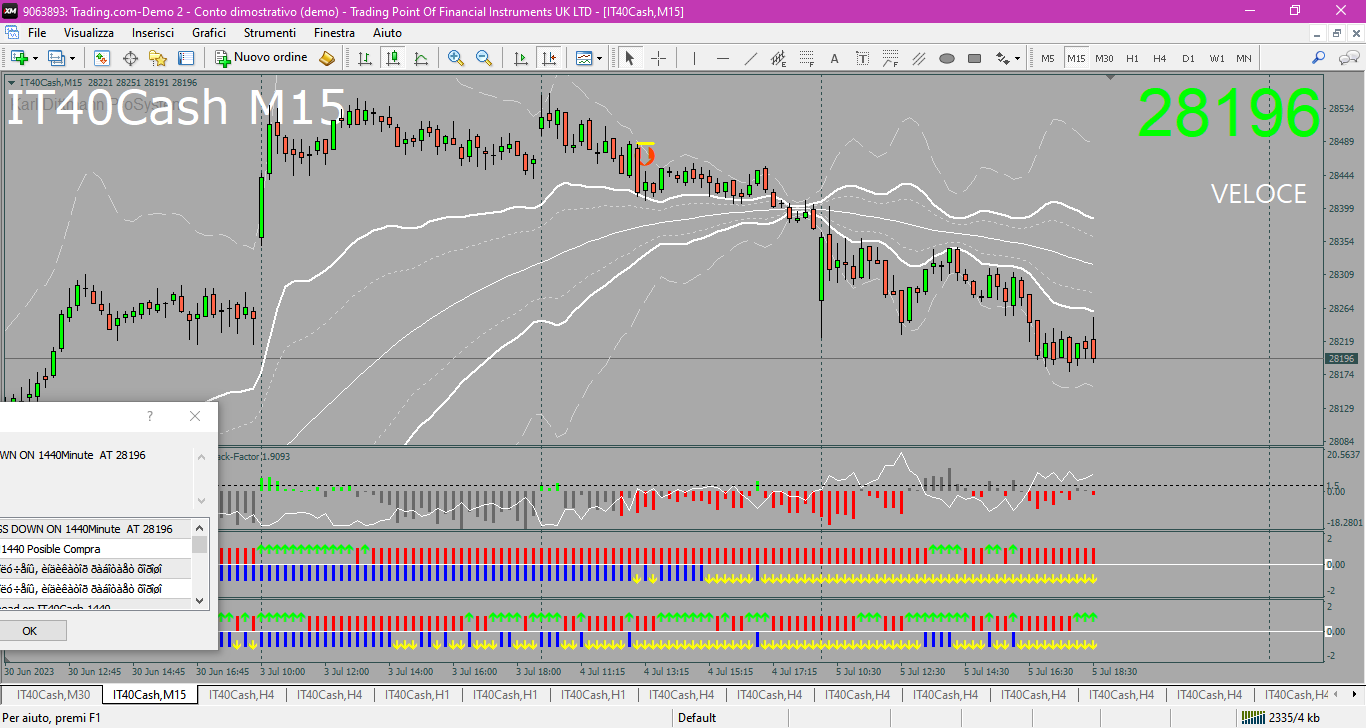Select the text 'A' tool

[x=835, y=58]
